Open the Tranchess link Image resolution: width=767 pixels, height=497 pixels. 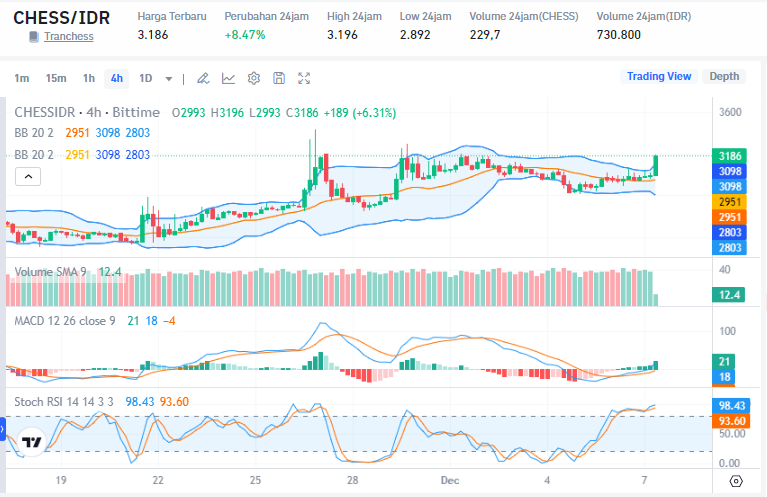point(68,36)
